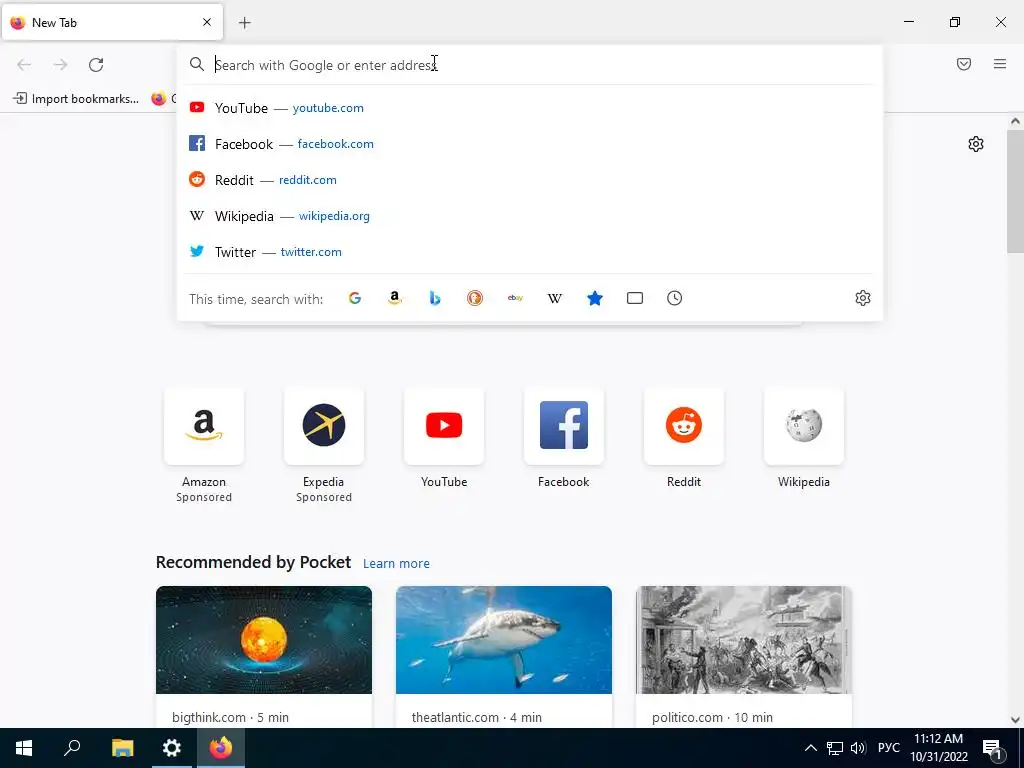Image resolution: width=1024 pixels, height=768 pixels.
Task: Open the notification center icon
Action: (x=992, y=748)
